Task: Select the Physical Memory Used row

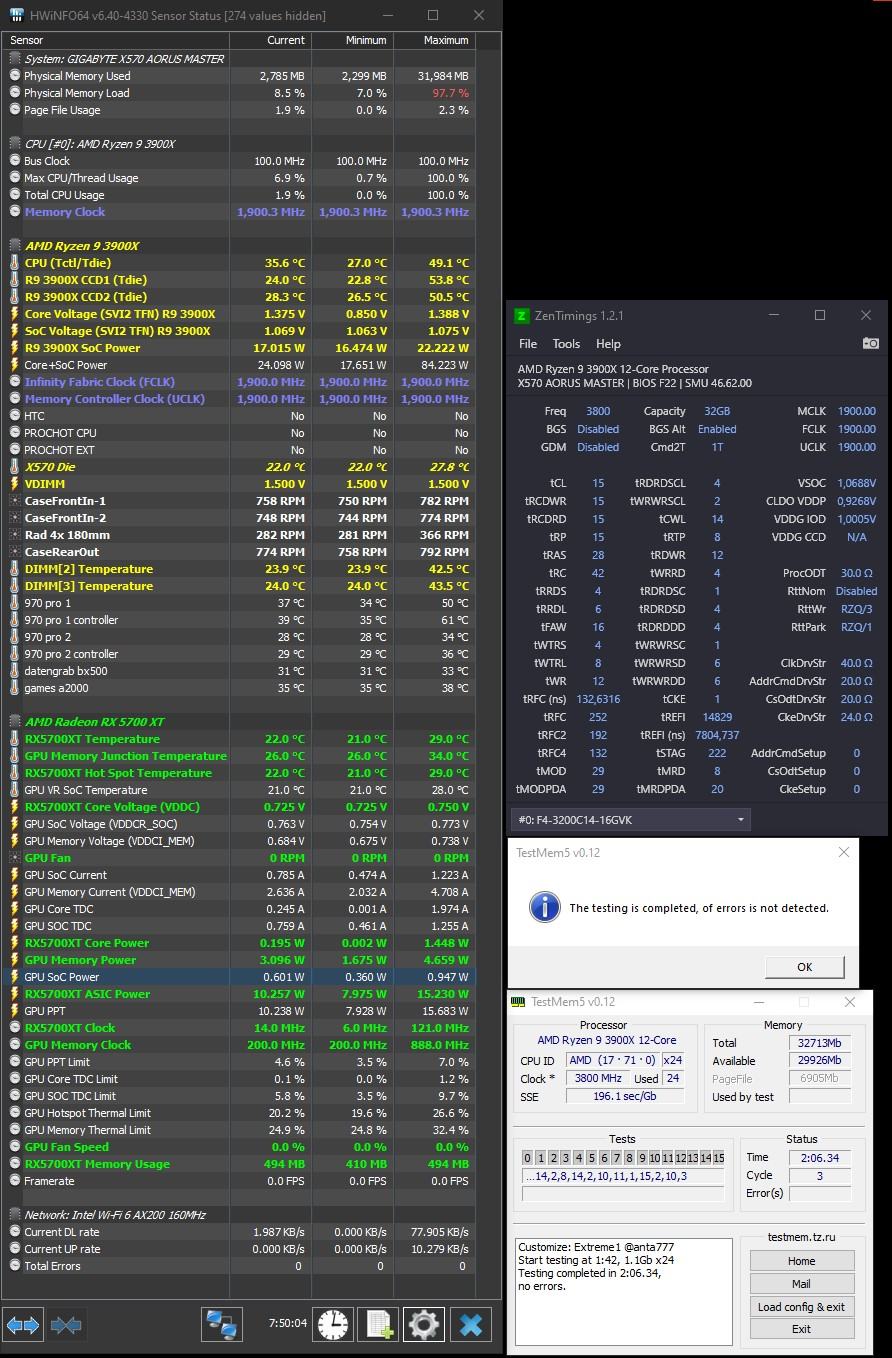Action: pos(238,76)
